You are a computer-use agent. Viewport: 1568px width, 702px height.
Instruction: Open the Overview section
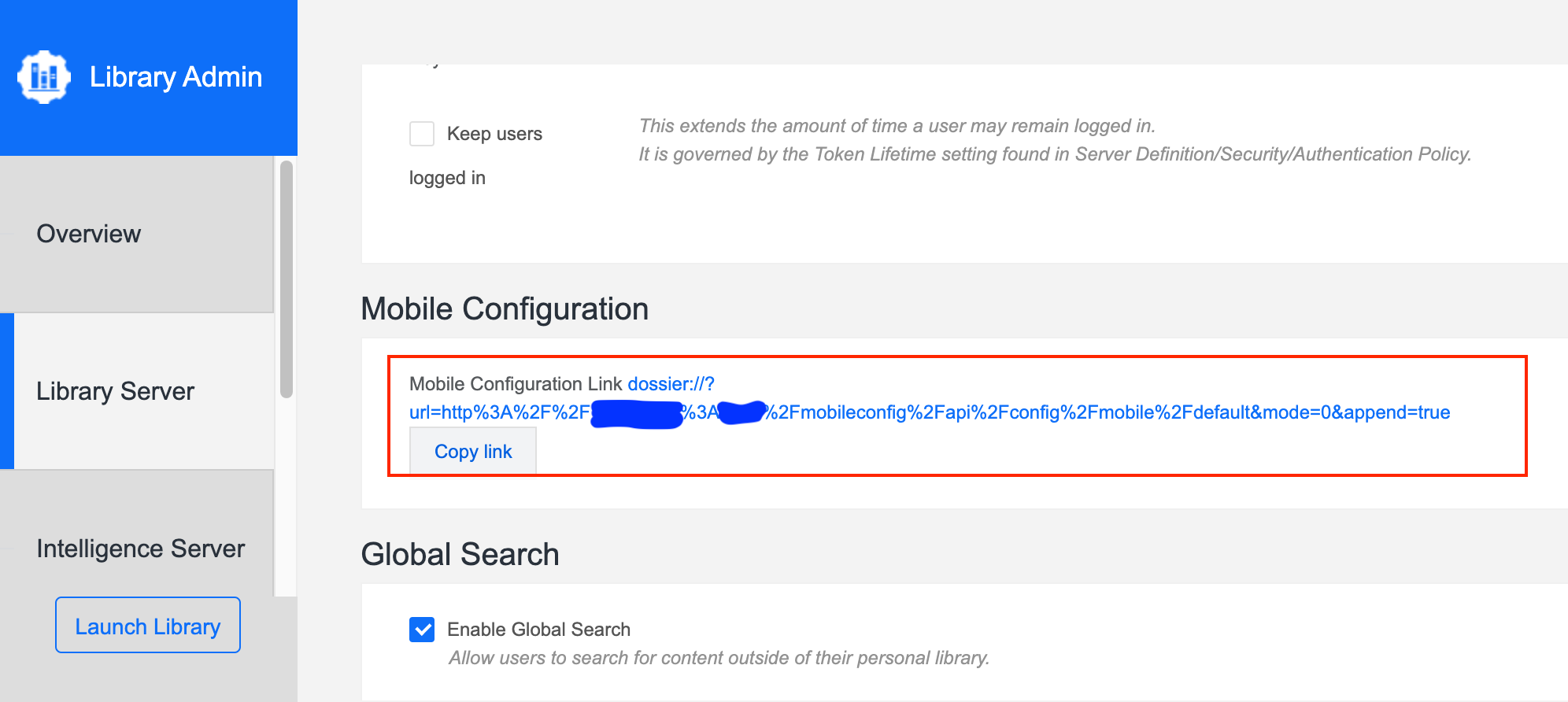coord(89,234)
